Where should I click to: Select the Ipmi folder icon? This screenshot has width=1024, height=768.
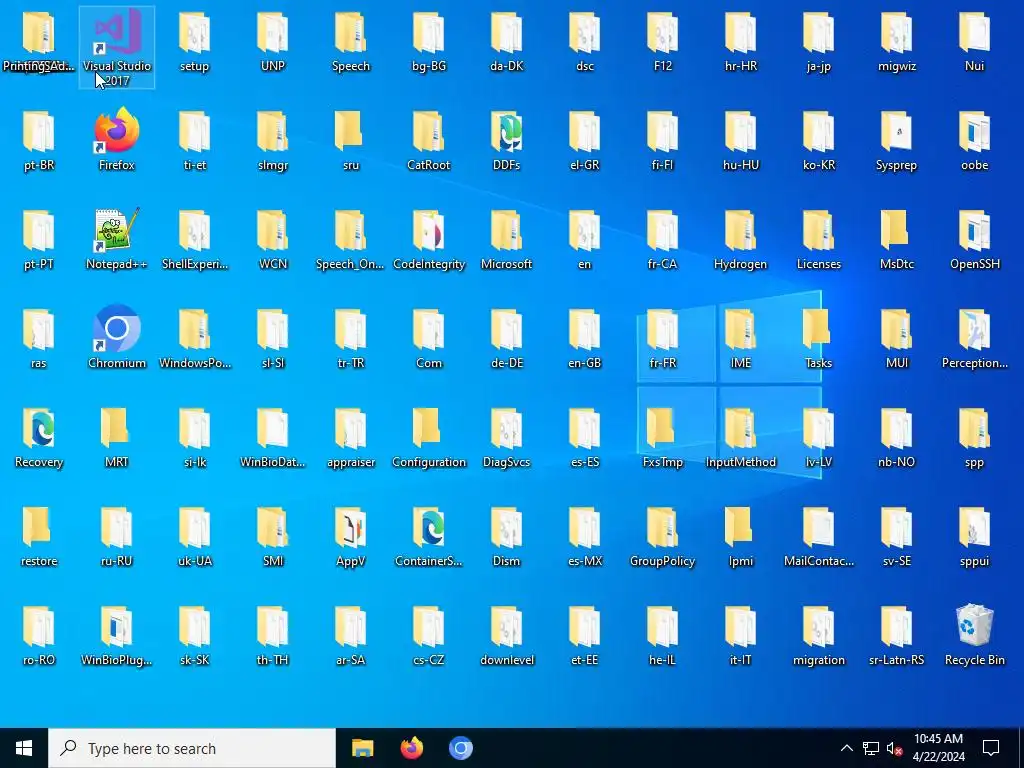pyautogui.click(x=741, y=536)
